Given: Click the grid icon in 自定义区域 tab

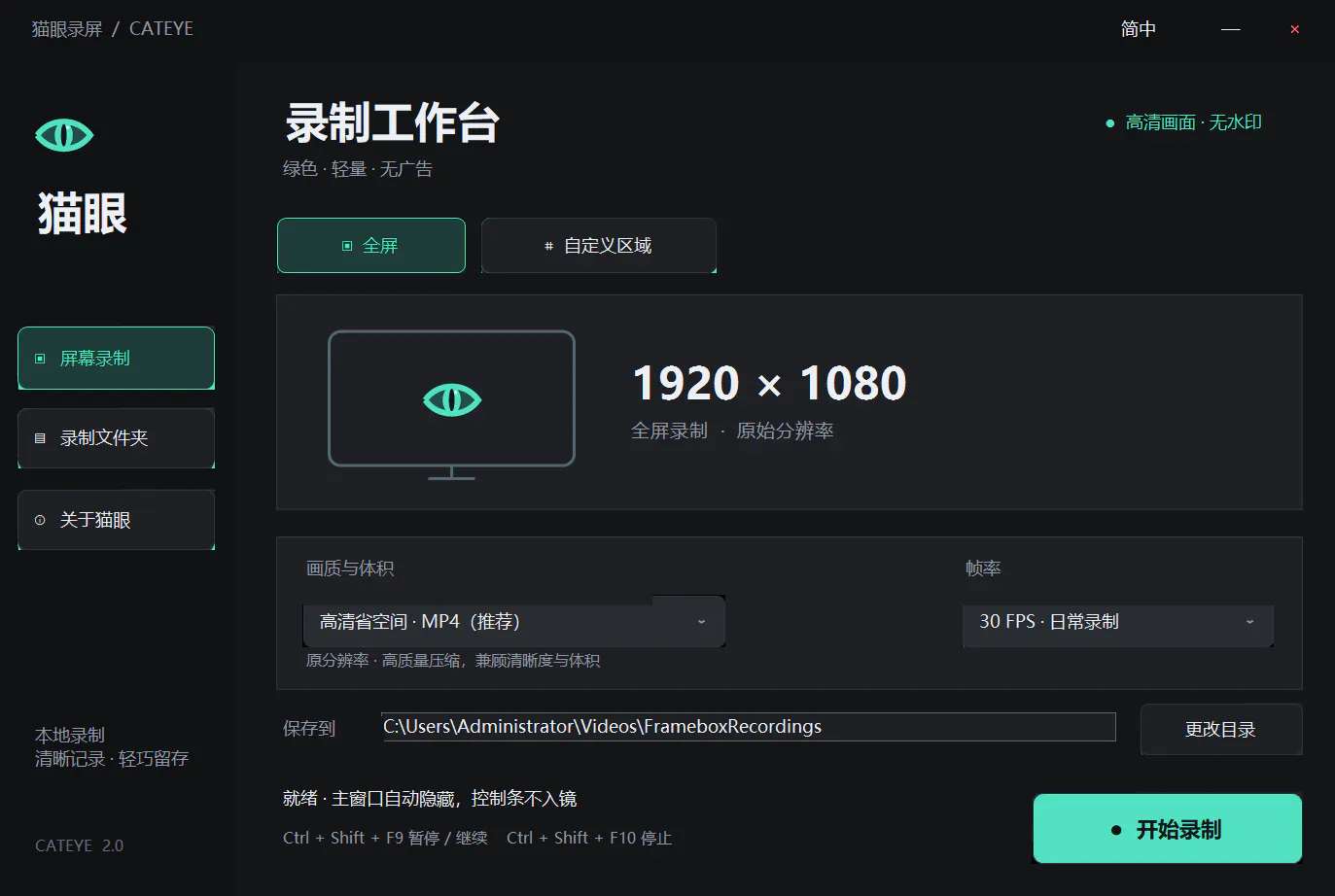Looking at the screenshot, I should [x=548, y=246].
